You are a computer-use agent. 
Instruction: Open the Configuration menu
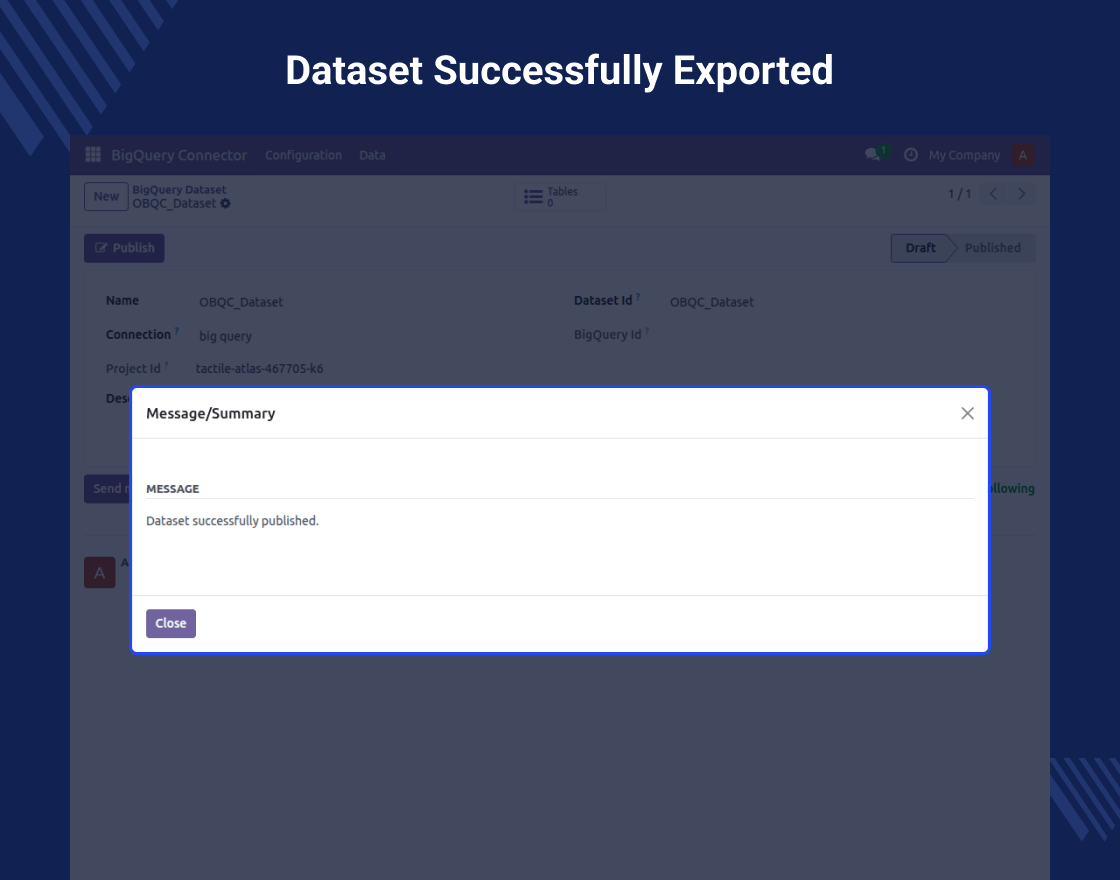[x=304, y=155]
